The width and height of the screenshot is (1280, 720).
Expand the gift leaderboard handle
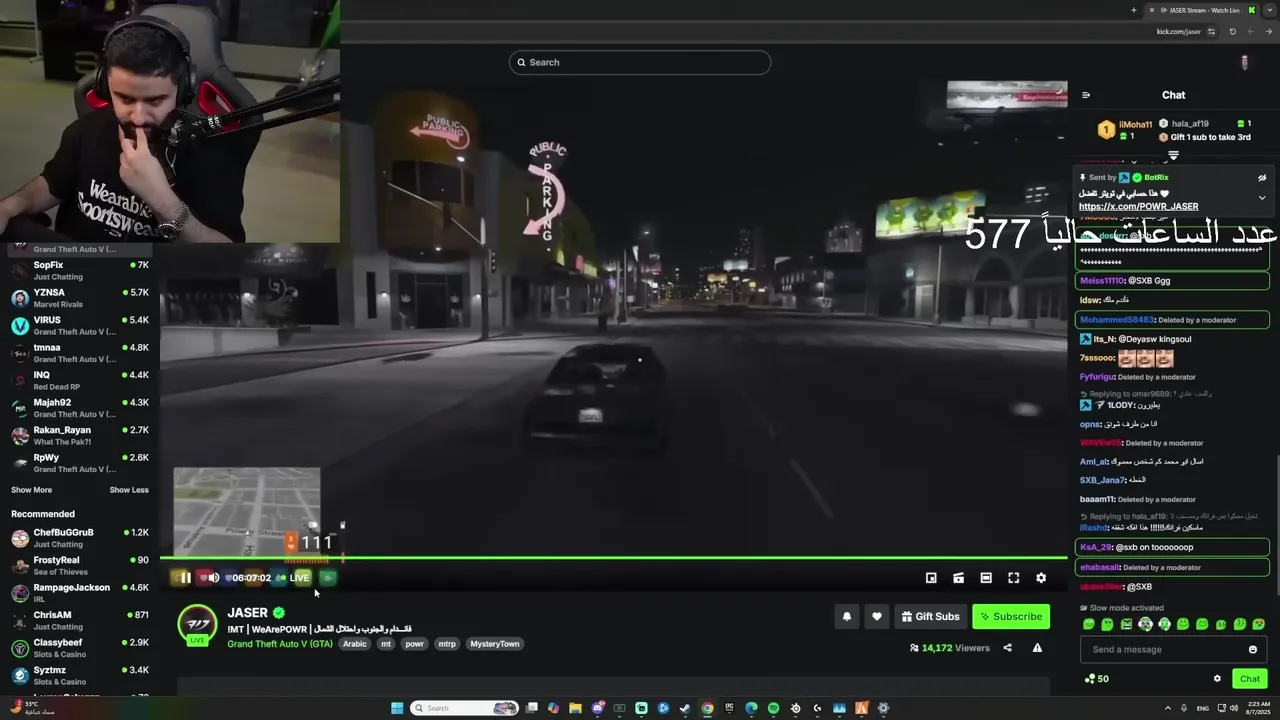click(x=1173, y=156)
